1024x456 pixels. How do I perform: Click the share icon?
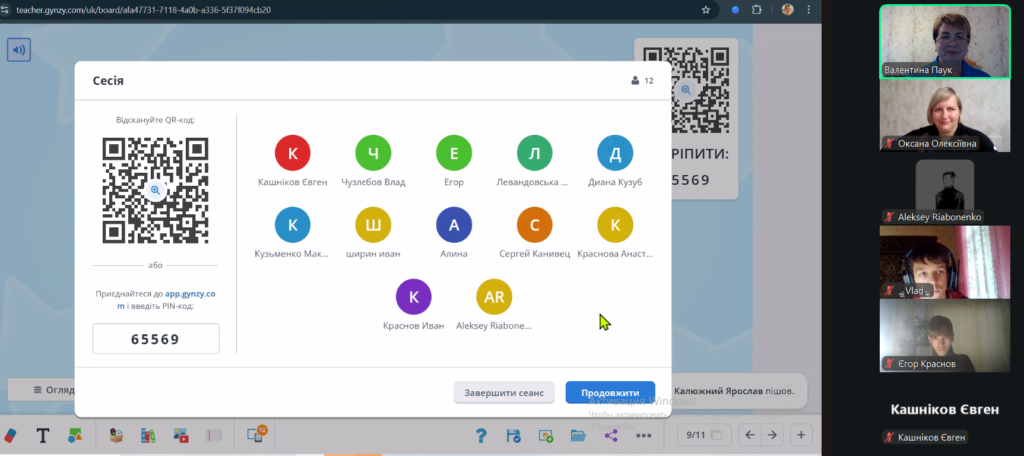611,435
